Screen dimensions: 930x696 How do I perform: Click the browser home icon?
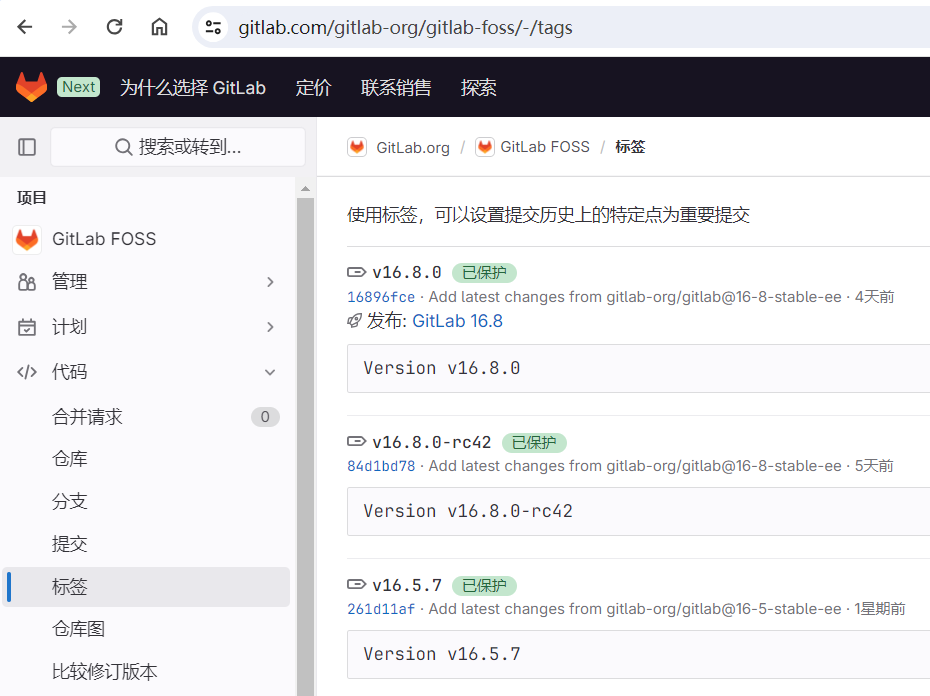[159, 27]
